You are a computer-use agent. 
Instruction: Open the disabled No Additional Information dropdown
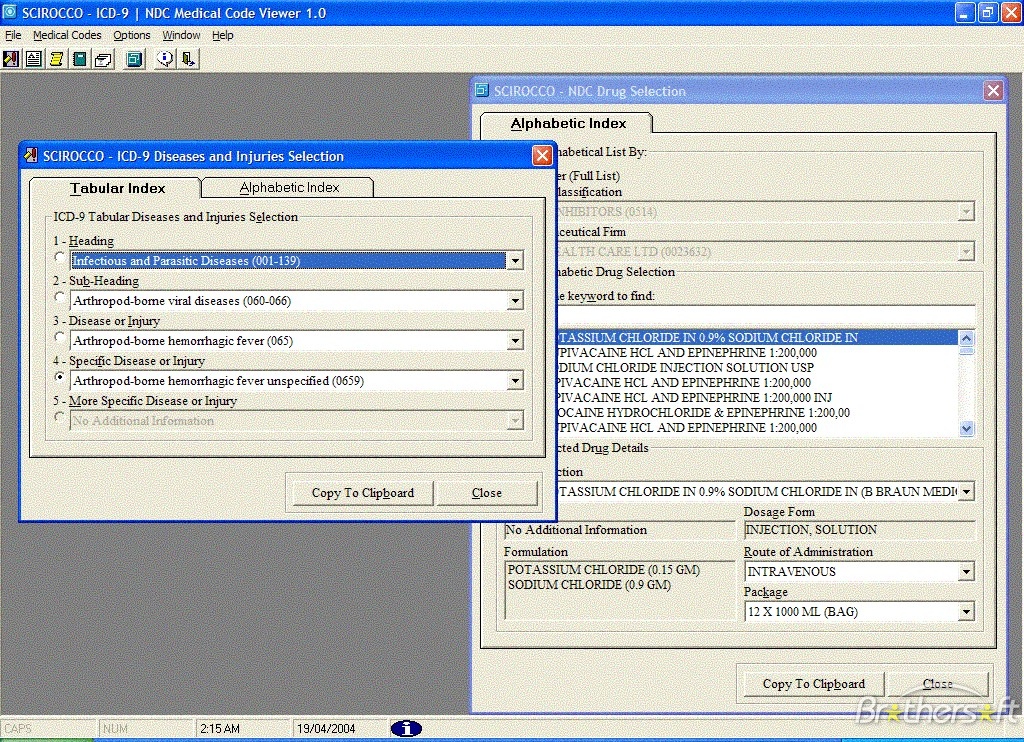(x=515, y=421)
